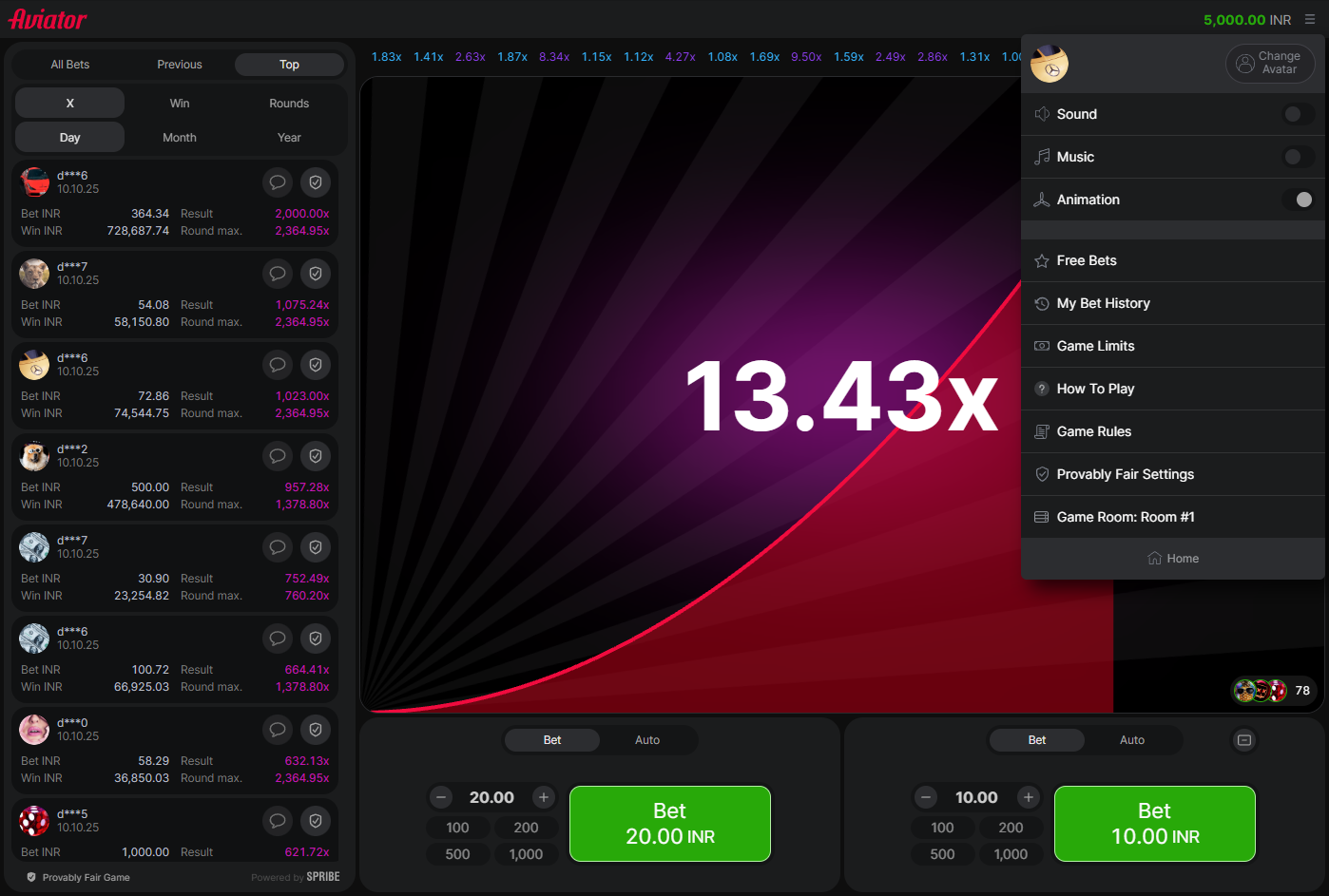Viewport: 1329px width, 896px height.
Task: Click the remove second bet panel icon
Action: [x=1244, y=740]
